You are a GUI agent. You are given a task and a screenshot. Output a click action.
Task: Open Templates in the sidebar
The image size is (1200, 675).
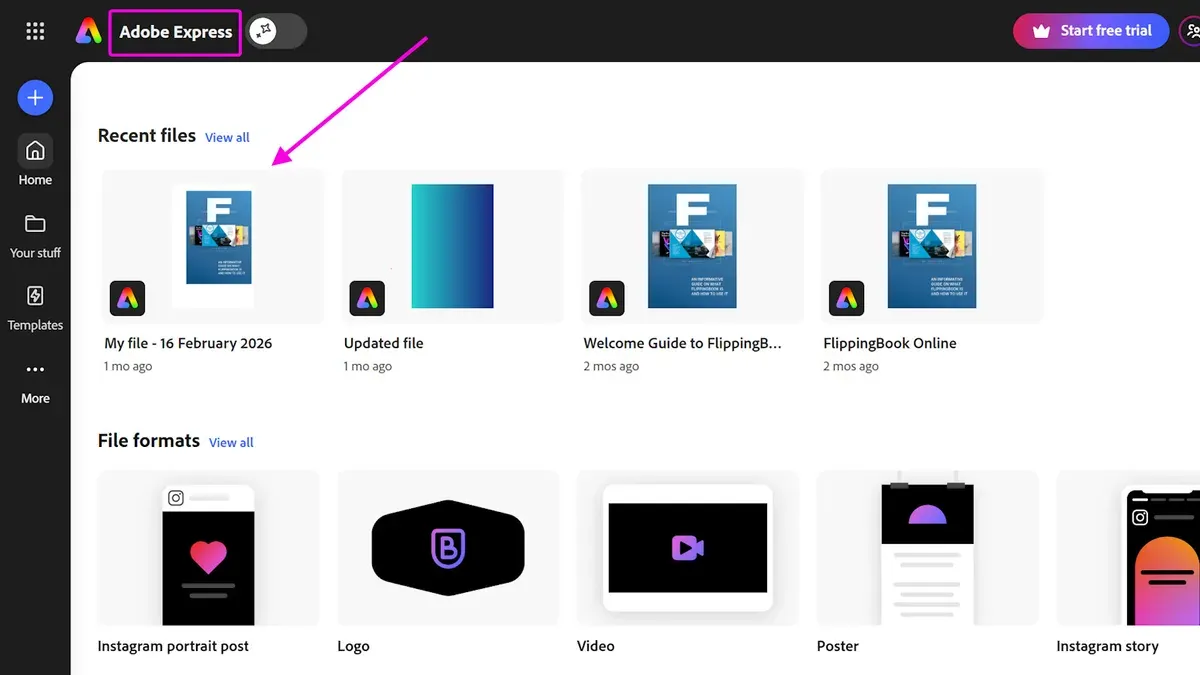click(35, 307)
